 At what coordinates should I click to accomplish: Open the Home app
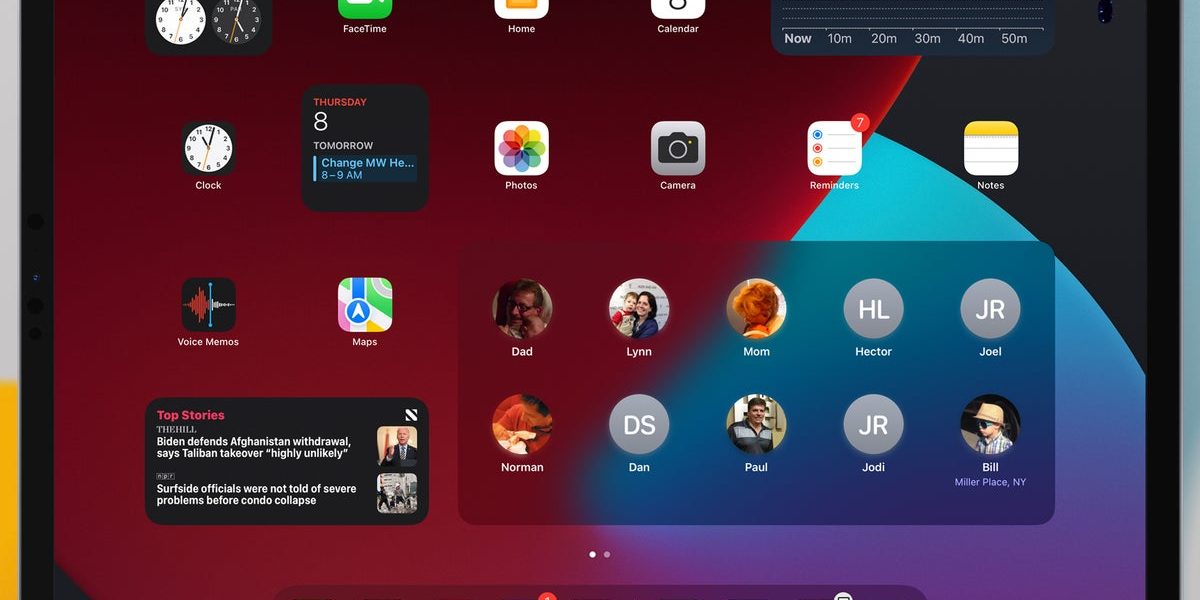(x=521, y=5)
